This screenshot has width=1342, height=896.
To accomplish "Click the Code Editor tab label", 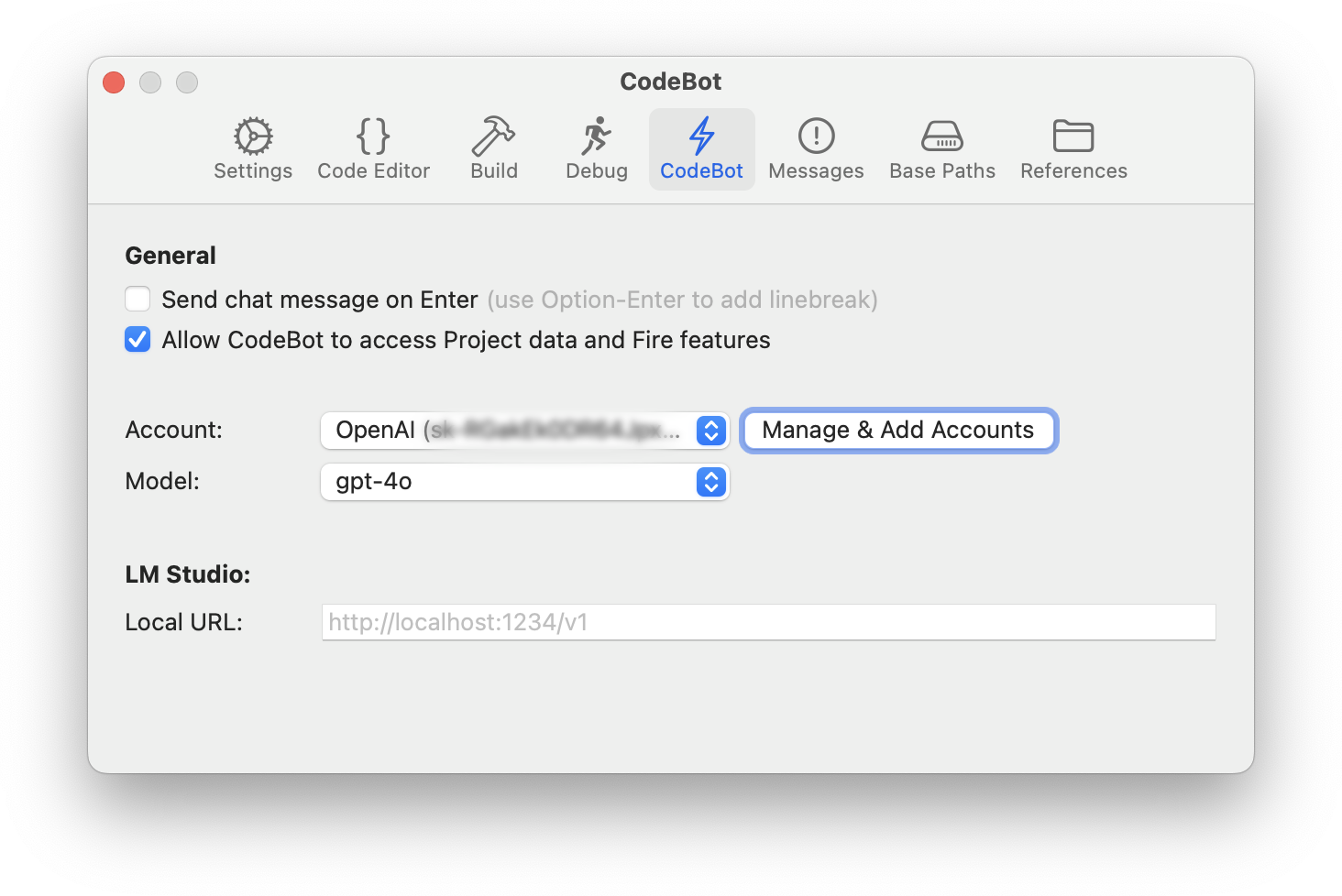I will 373,171.
